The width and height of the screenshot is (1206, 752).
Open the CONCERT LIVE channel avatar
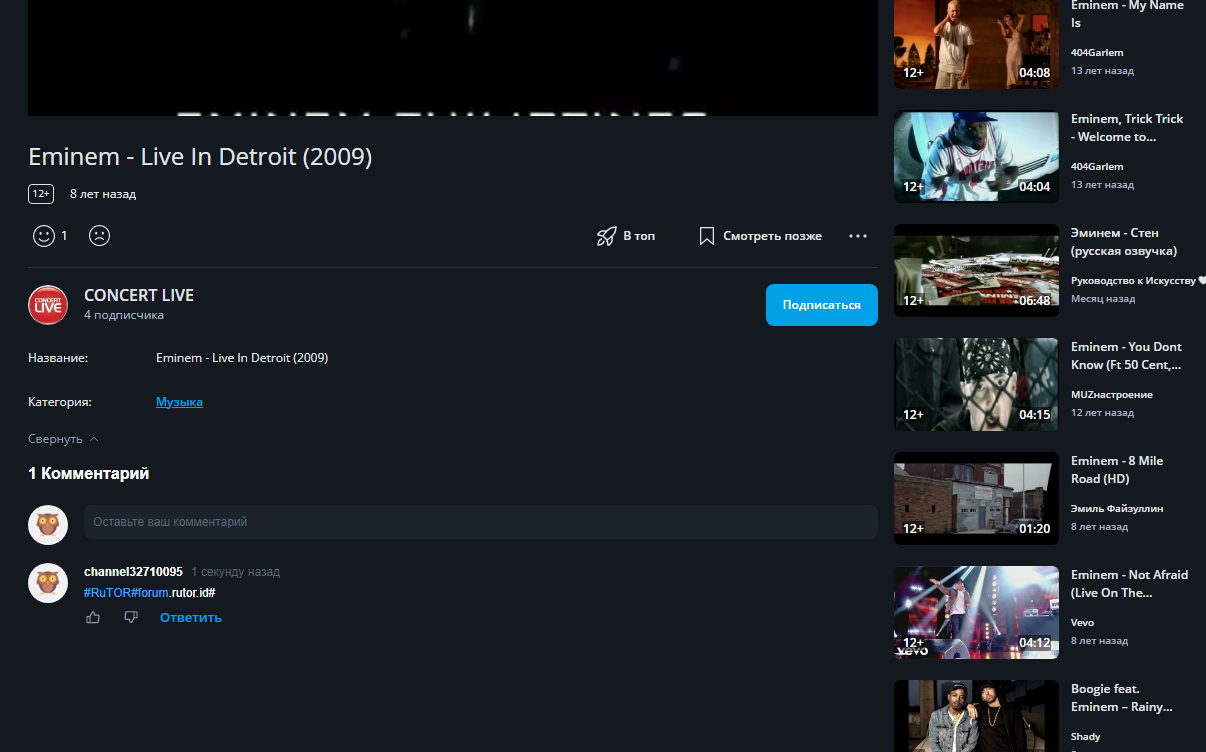tap(48, 305)
